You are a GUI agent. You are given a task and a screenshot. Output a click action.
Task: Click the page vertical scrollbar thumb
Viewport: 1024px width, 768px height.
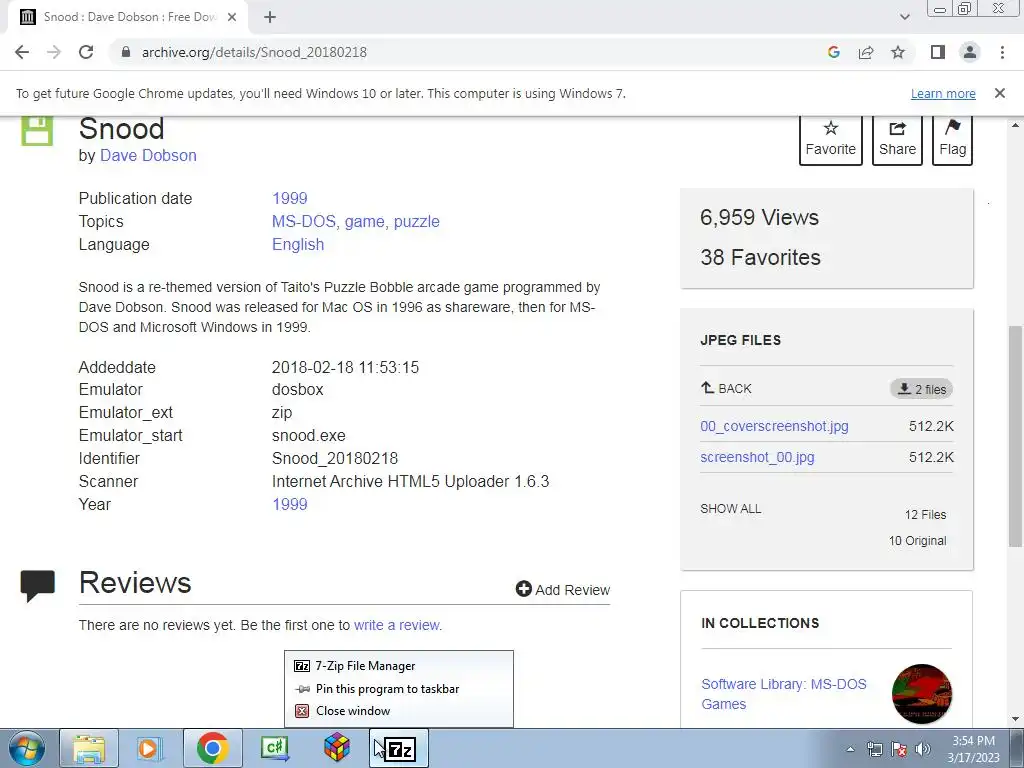pyautogui.click(x=1016, y=435)
